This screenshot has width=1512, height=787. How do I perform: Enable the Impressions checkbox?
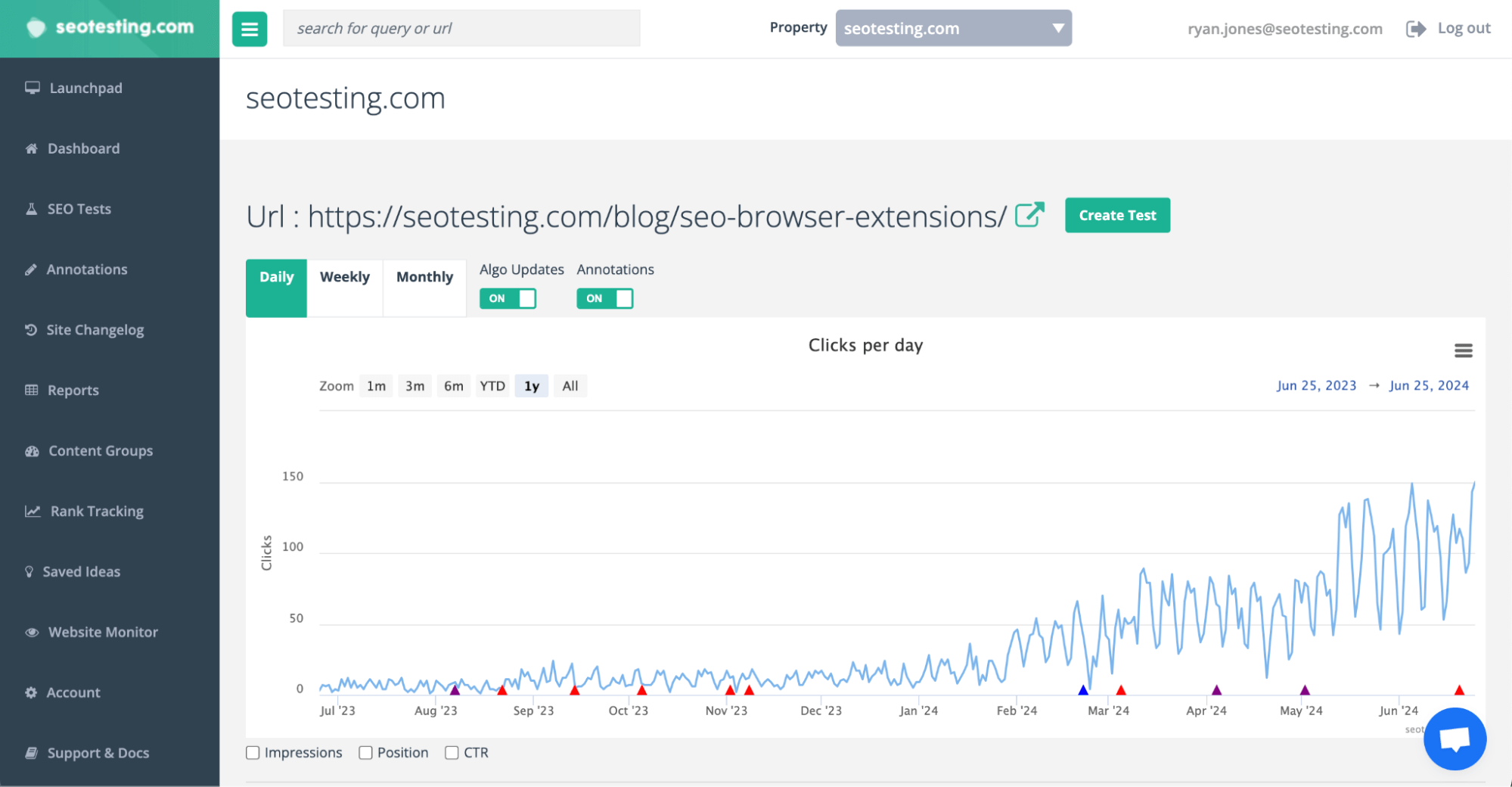253,753
